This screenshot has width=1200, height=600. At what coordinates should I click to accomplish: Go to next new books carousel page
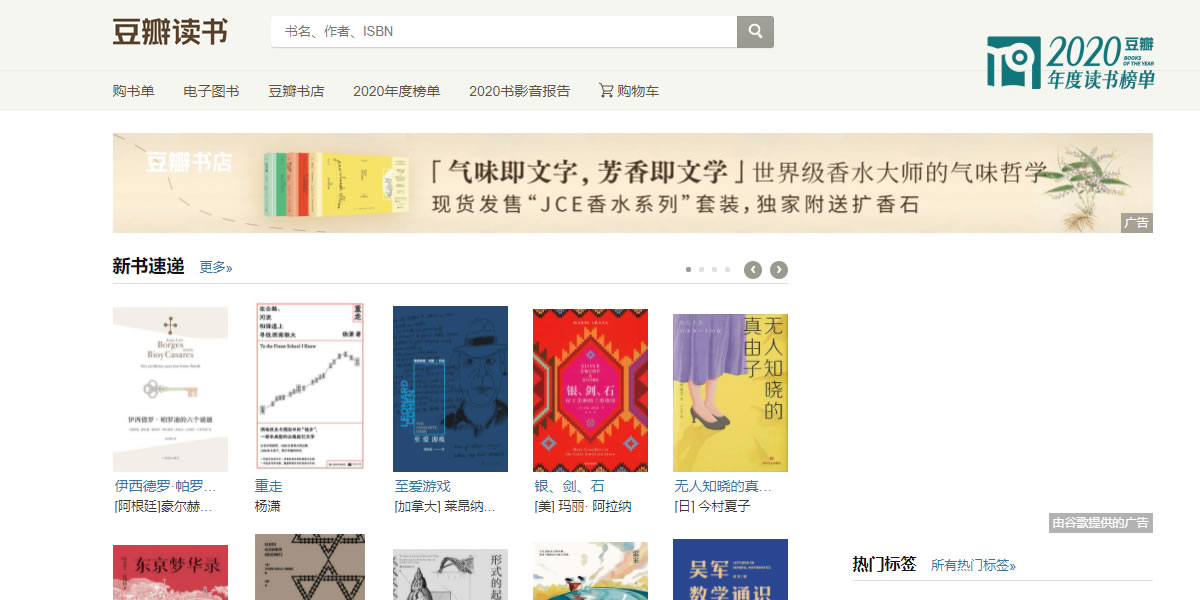click(x=779, y=269)
